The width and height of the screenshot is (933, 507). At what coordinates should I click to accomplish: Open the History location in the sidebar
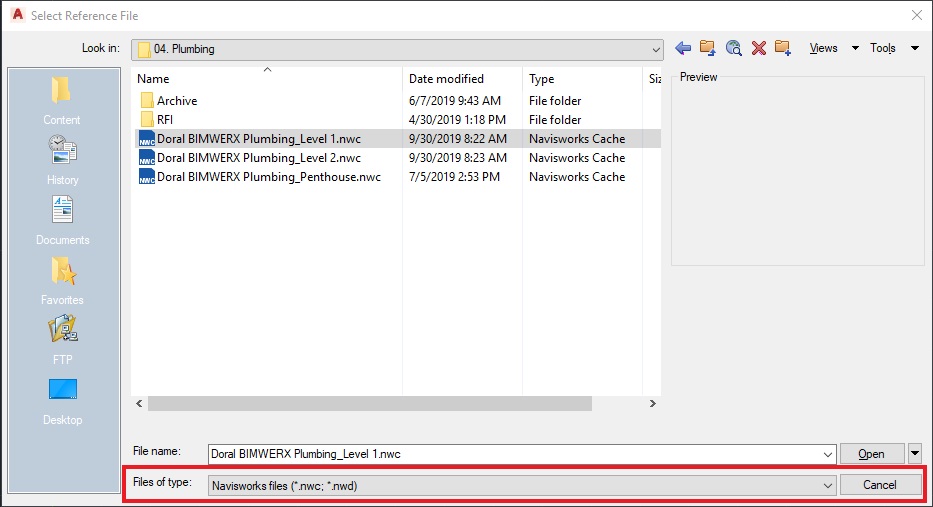(62, 160)
